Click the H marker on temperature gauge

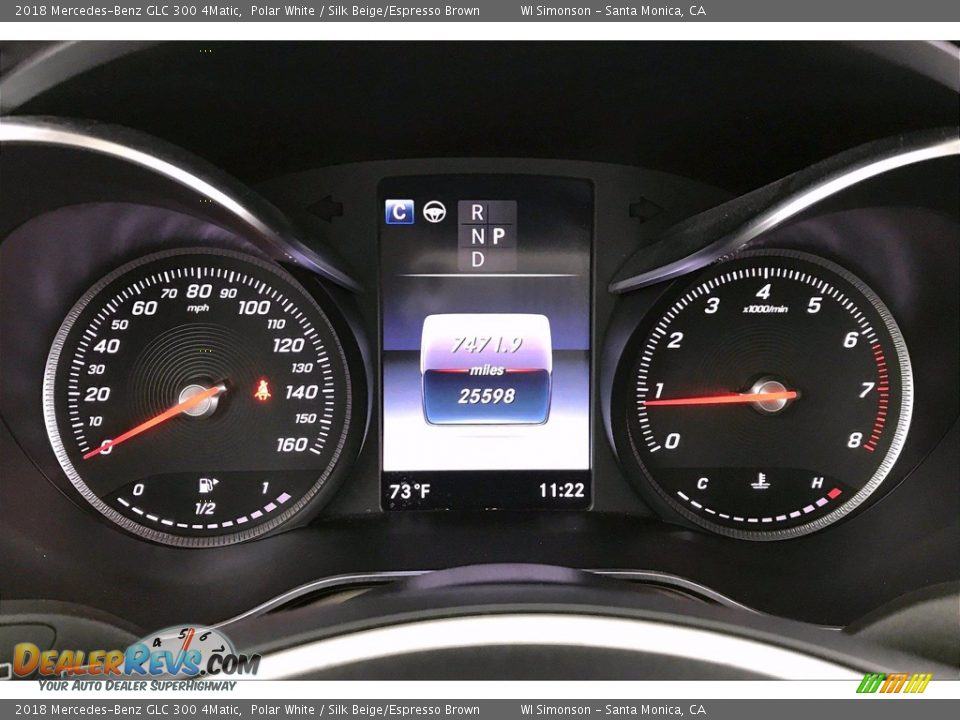(817, 483)
